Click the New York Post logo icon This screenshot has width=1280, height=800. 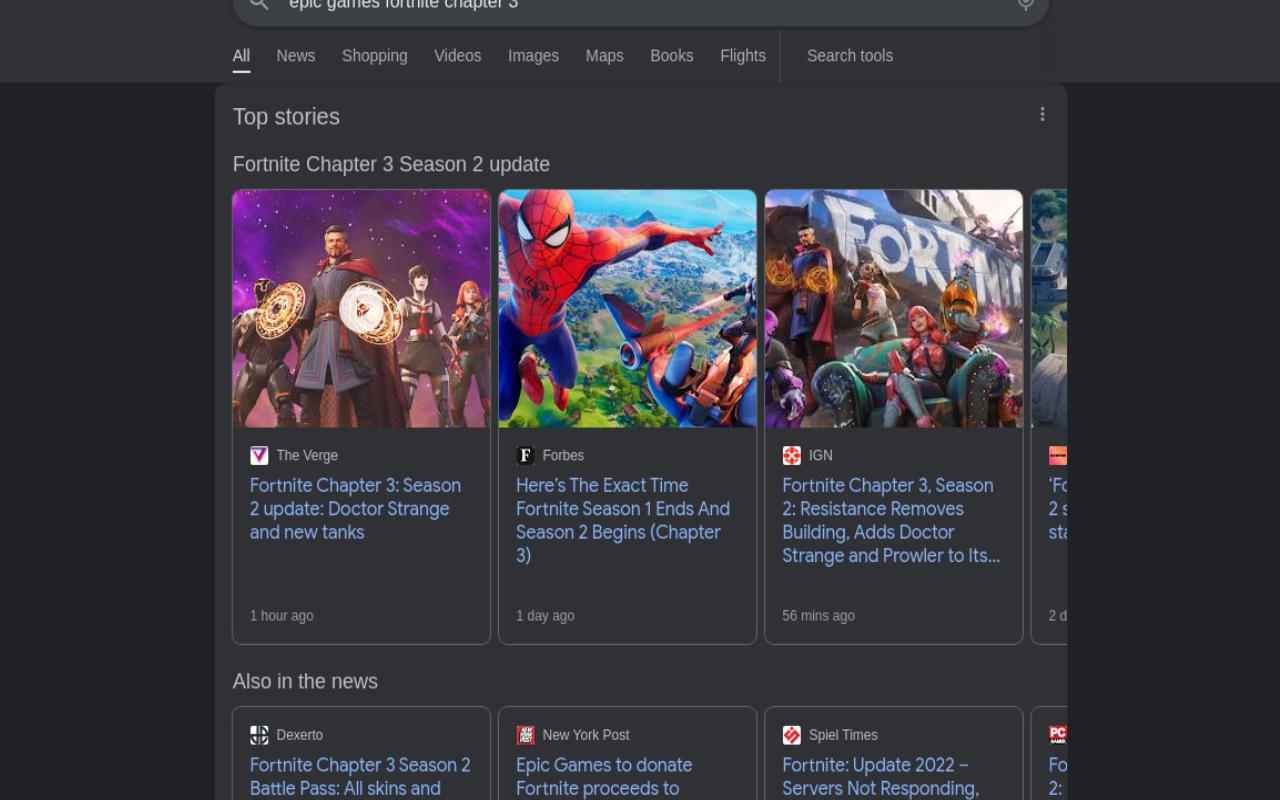pyautogui.click(x=525, y=735)
